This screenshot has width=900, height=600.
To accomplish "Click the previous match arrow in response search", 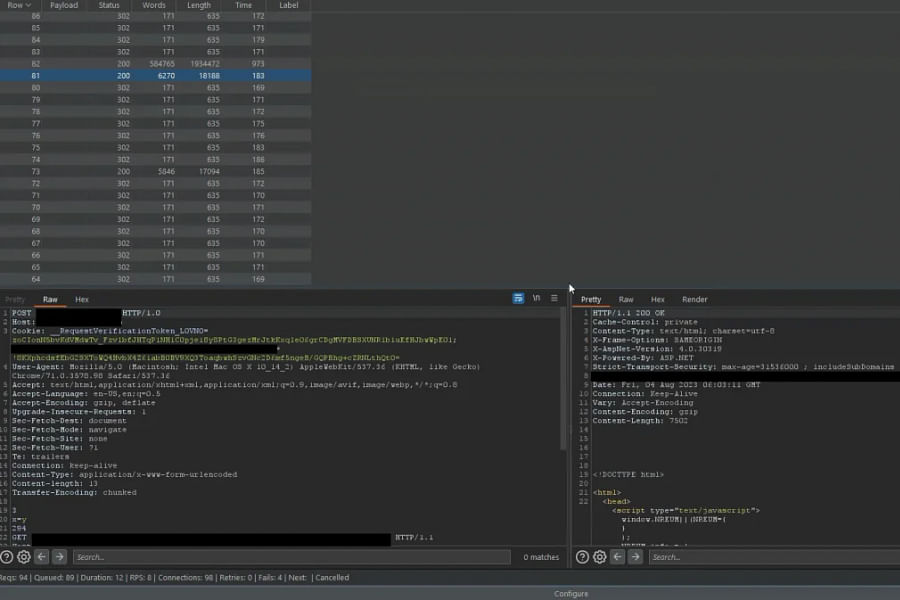I will (615, 557).
